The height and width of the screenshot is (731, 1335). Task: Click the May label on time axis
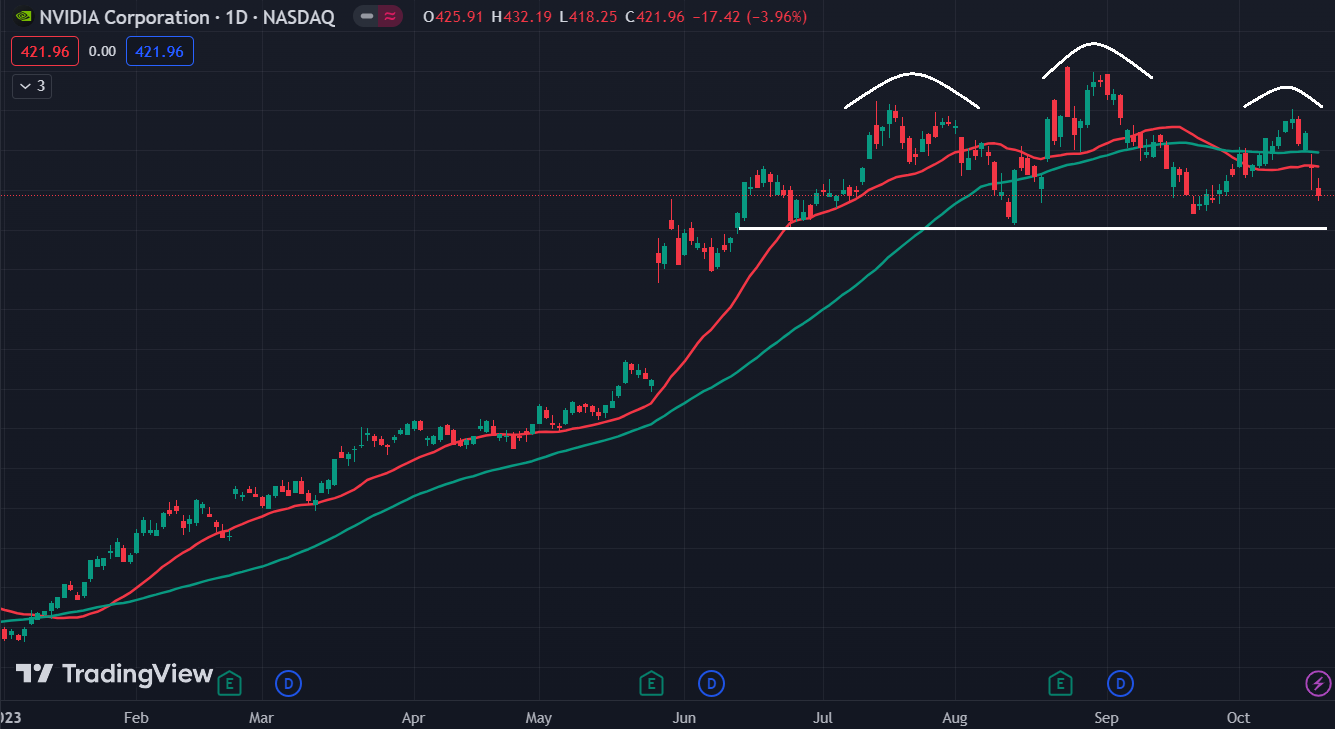pyautogui.click(x=539, y=718)
